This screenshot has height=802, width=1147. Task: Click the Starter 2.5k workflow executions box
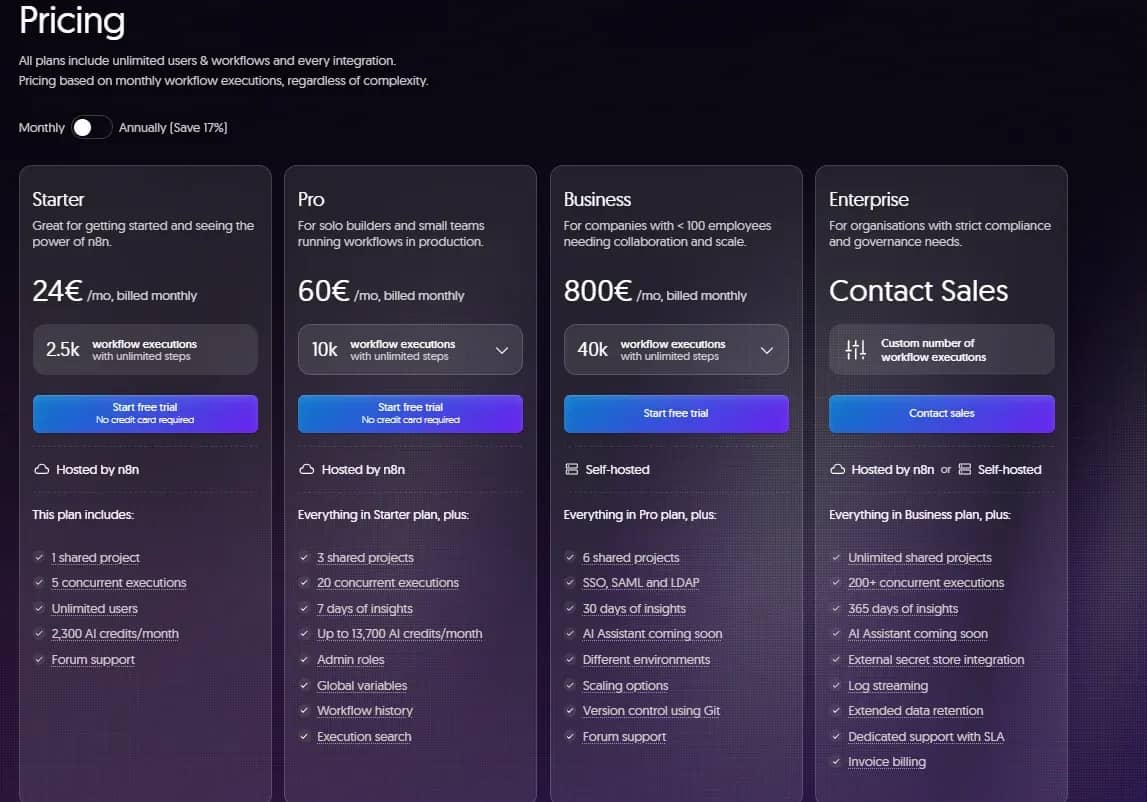[145, 350]
